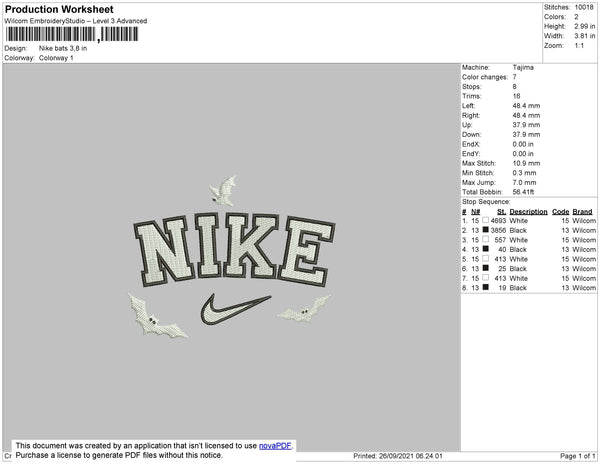Click stitch count '557' in row 3

click(x=500, y=240)
